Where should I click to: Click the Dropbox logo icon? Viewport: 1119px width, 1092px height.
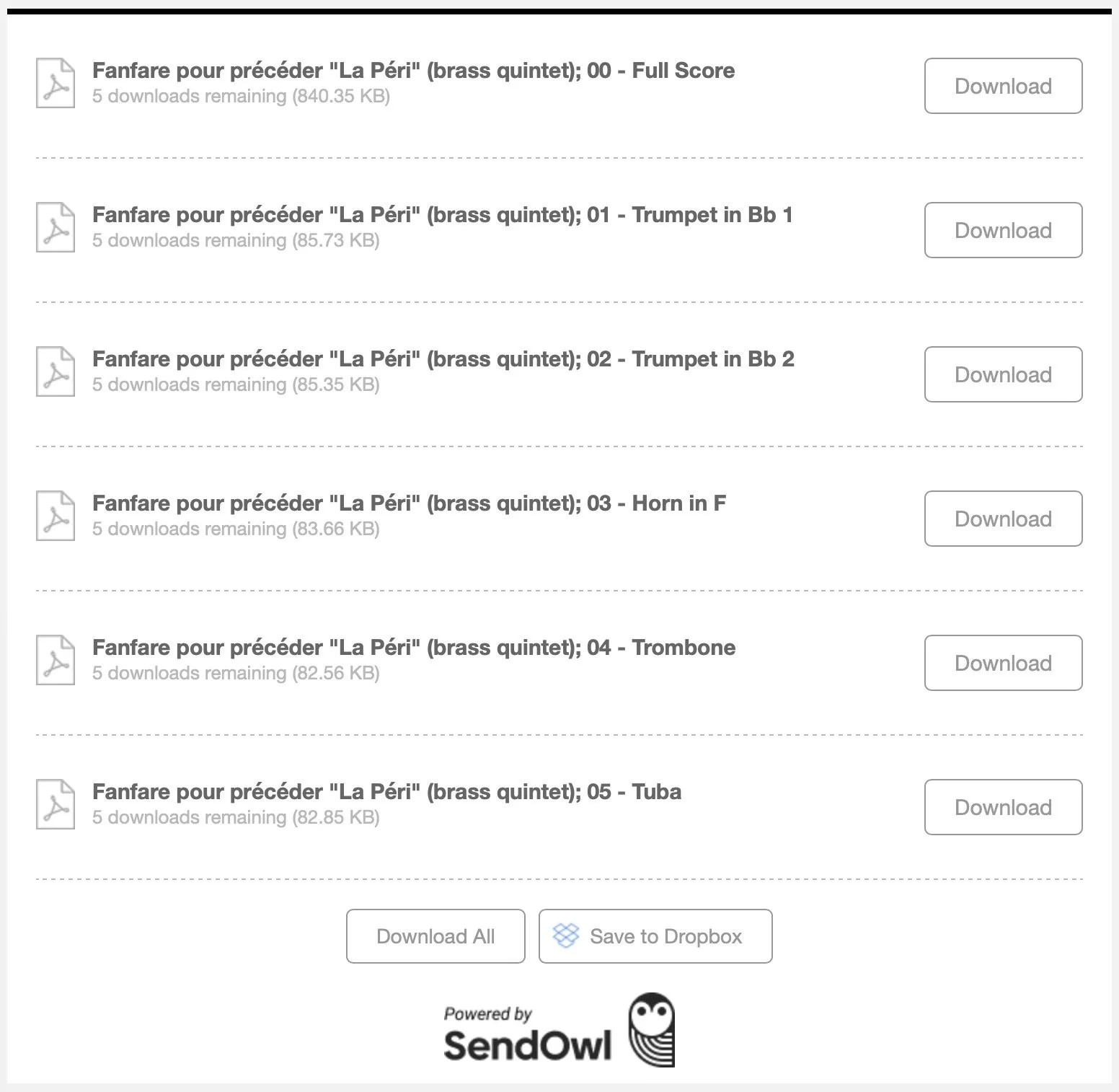coord(566,935)
